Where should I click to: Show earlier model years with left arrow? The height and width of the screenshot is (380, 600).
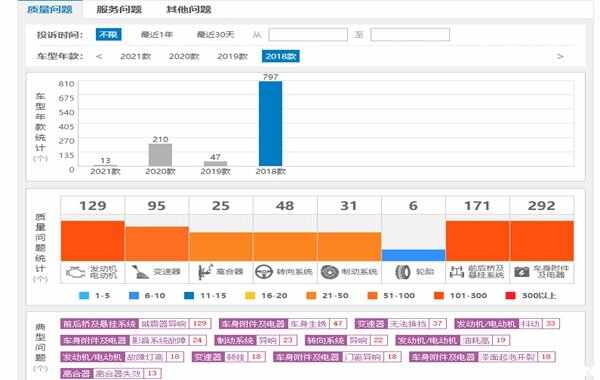[99, 56]
